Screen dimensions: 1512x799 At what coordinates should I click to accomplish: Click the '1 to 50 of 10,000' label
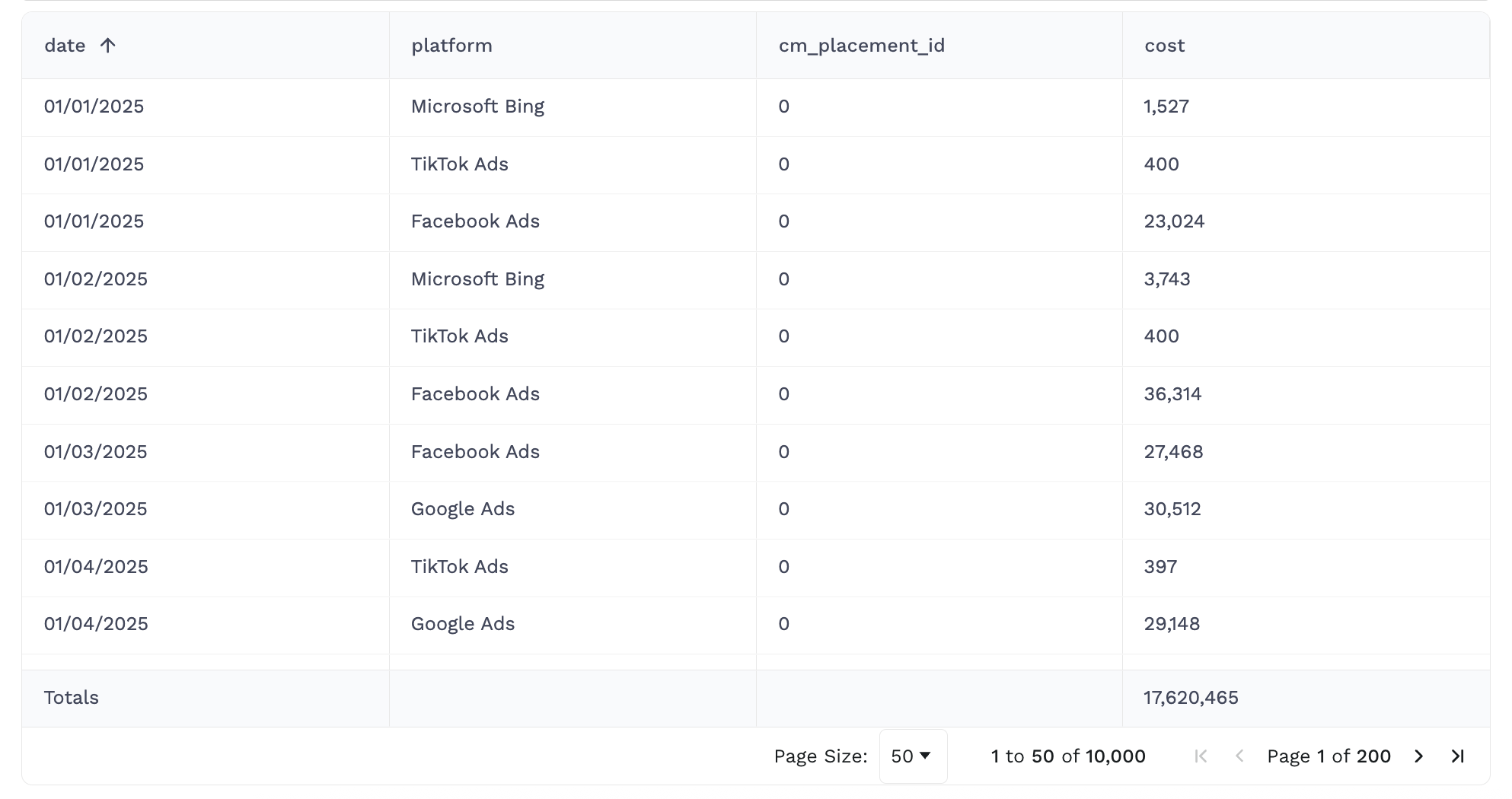[1067, 756]
